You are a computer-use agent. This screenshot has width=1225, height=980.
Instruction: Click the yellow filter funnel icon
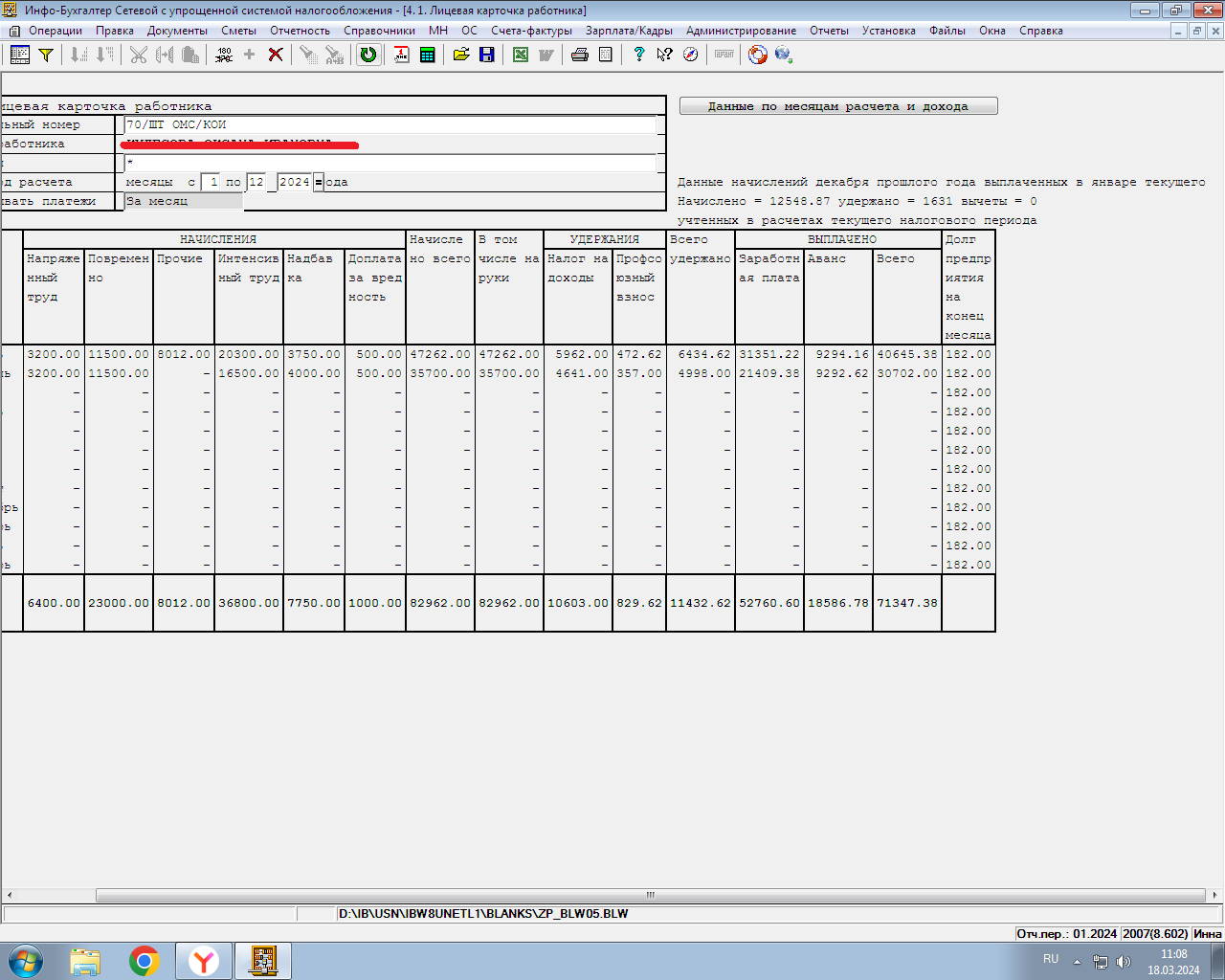45,55
